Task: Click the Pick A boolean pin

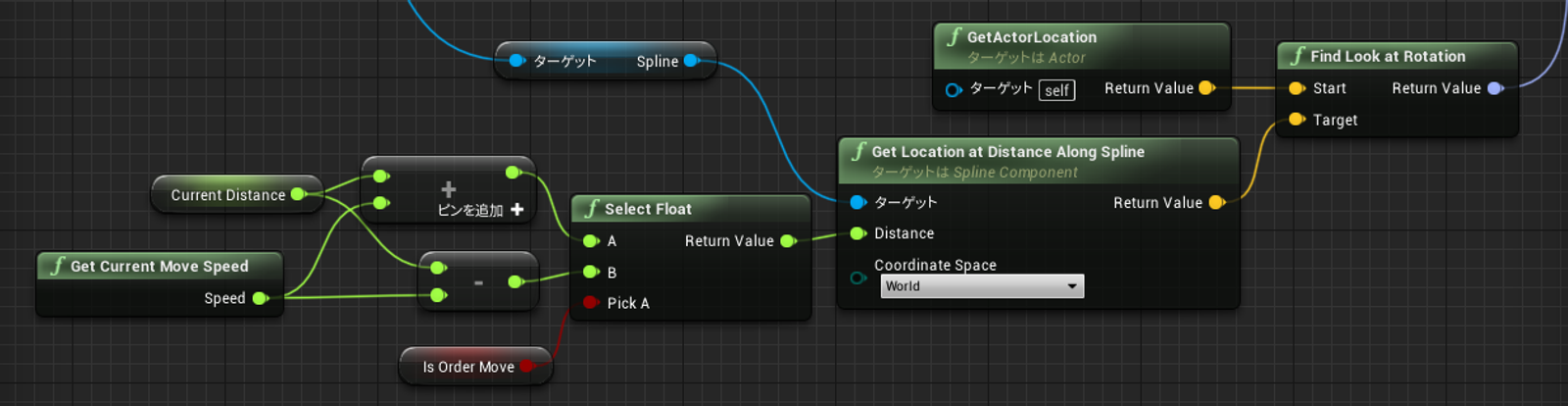Action: pos(591,303)
